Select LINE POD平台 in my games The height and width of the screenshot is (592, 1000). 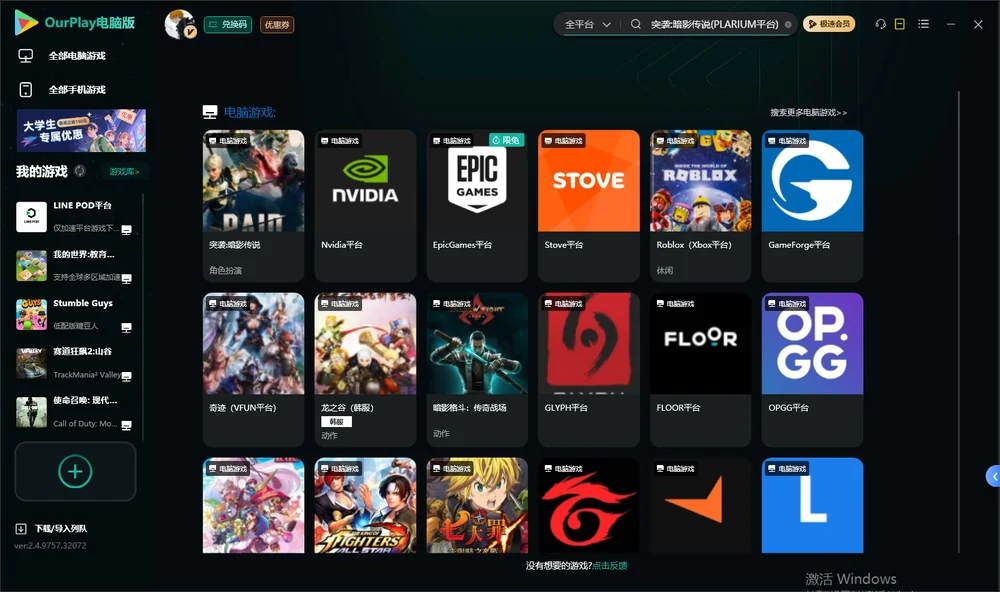pyautogui.click(x=75, y=217)
